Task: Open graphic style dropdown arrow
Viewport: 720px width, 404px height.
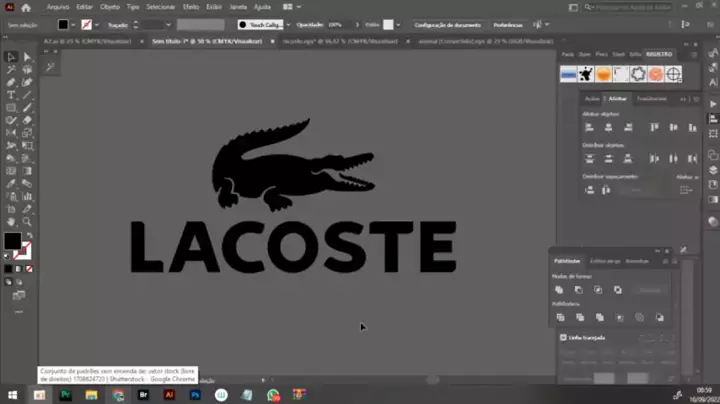Action: pos(398,25)
